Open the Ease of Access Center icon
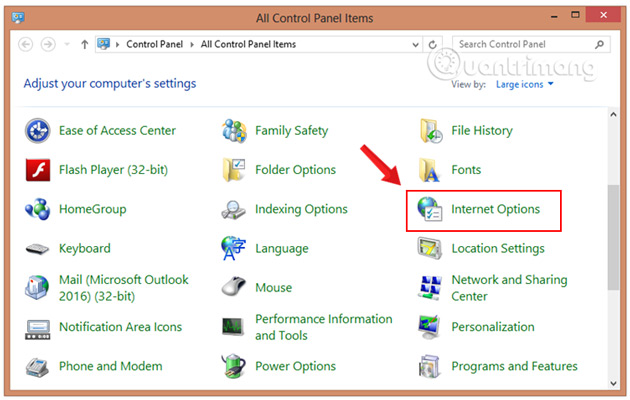630x400 pixels. click(x=38, y=130)
